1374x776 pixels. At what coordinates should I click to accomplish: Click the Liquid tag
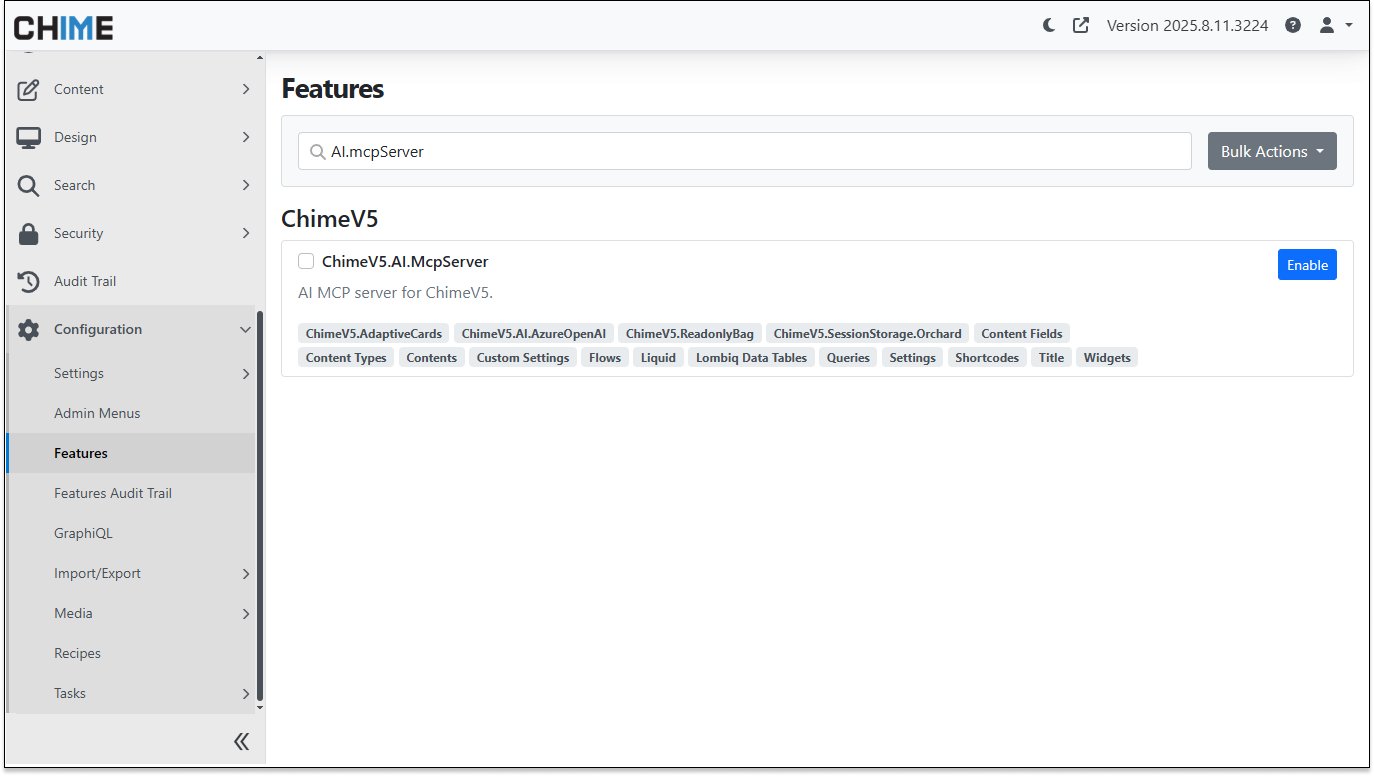pyautogui.click(x=659, y=357)
